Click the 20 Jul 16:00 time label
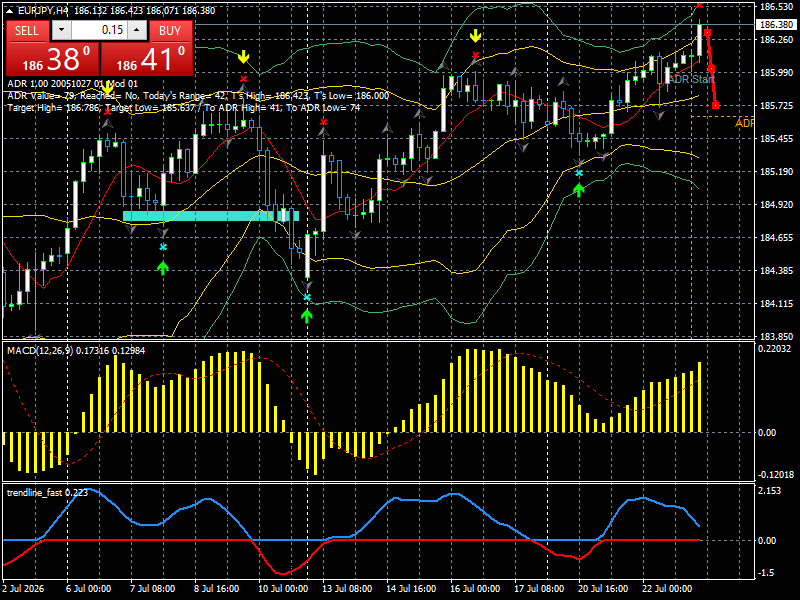 click(x=603, y=588)
